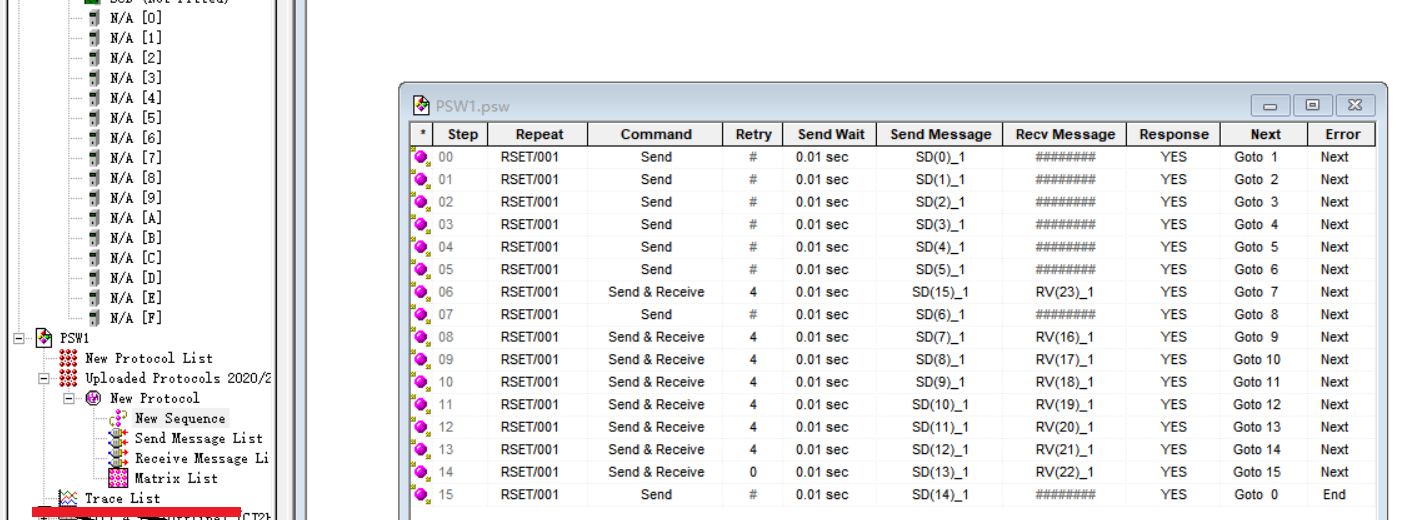Click the Send Message List icon
Viewport: 1403px width, 520px height.
tap(119, 438)
